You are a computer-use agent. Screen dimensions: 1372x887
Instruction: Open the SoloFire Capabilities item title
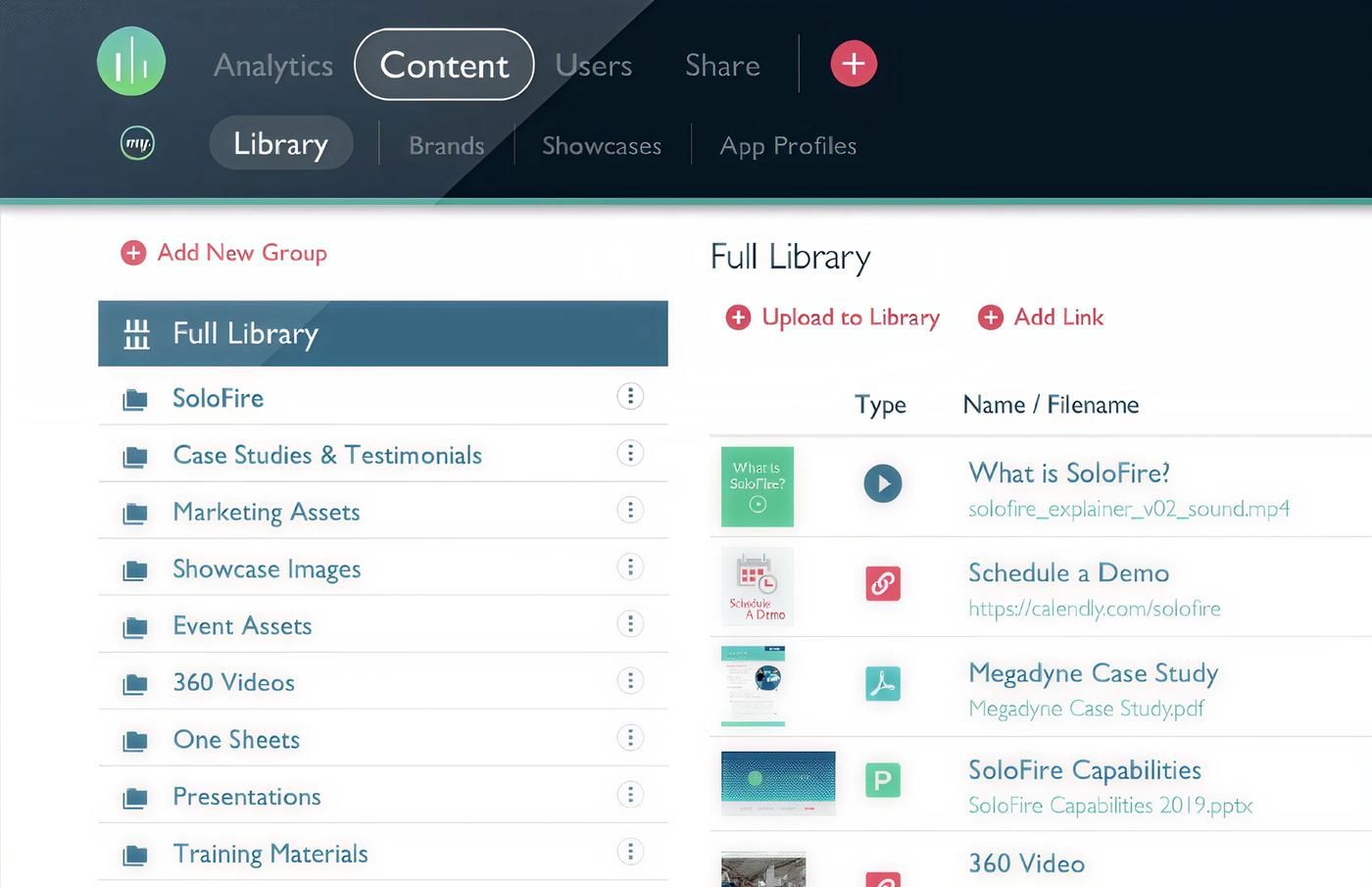click(1085, 770)
